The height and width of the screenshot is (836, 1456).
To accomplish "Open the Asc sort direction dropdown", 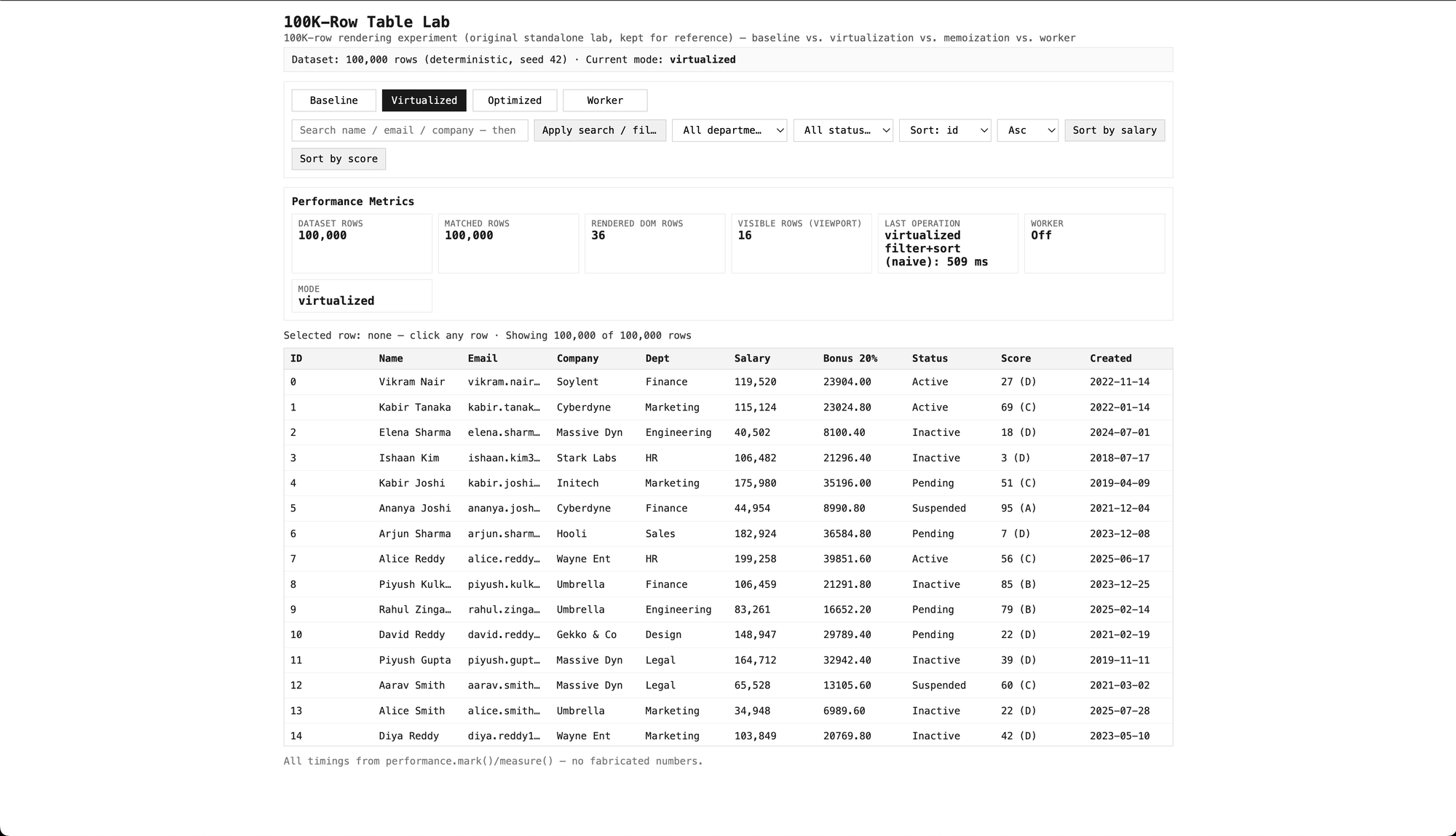I will pos(1028,130).
